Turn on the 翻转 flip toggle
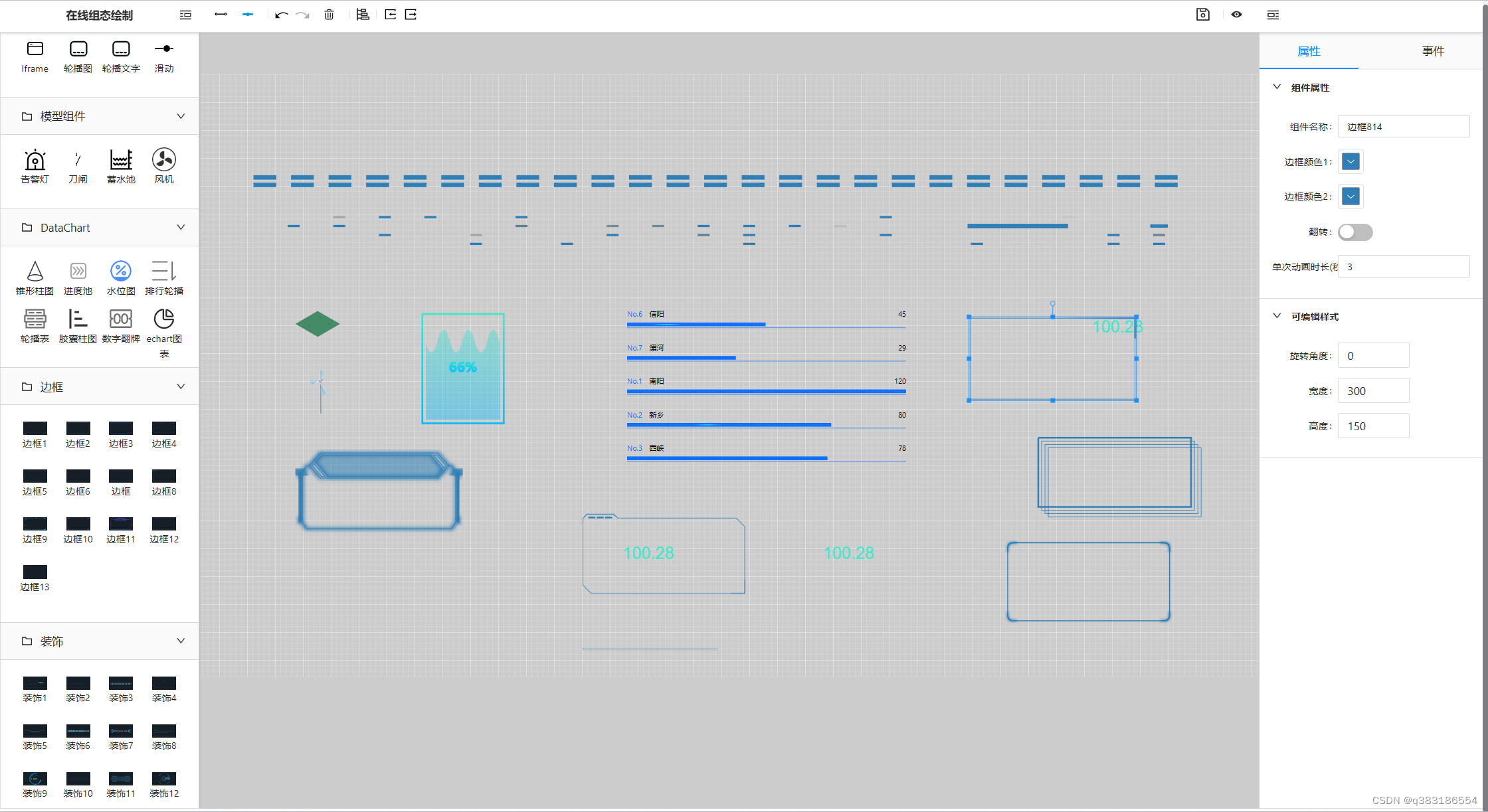The height and width of the screenshot is (812, 1488). click(1355, 232)
